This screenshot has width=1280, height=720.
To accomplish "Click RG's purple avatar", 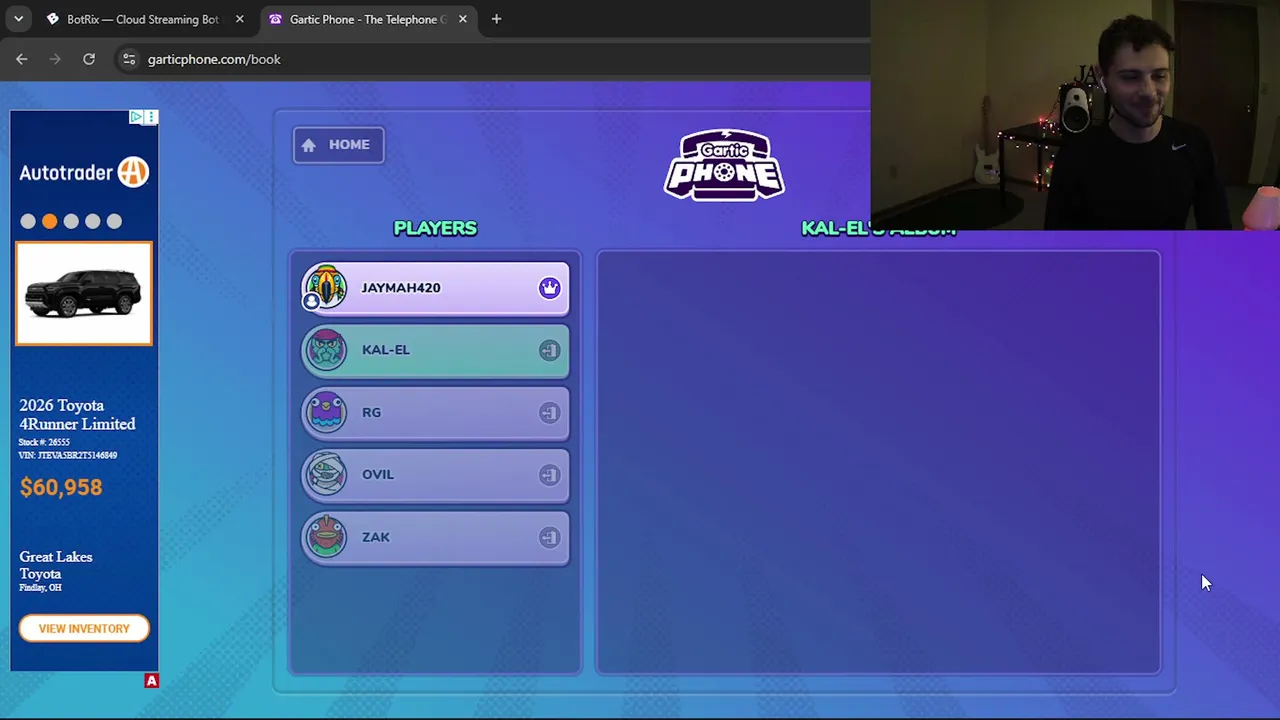I will pyautogui.click(x=326, y=412).
